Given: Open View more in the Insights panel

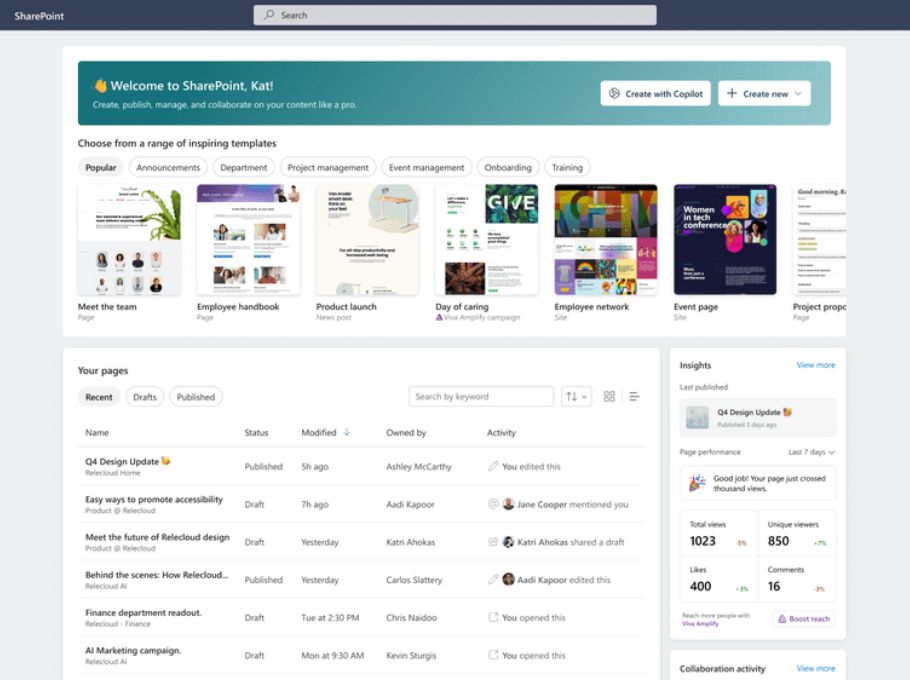Looking at the screenshot, I should tap(816, 365).
